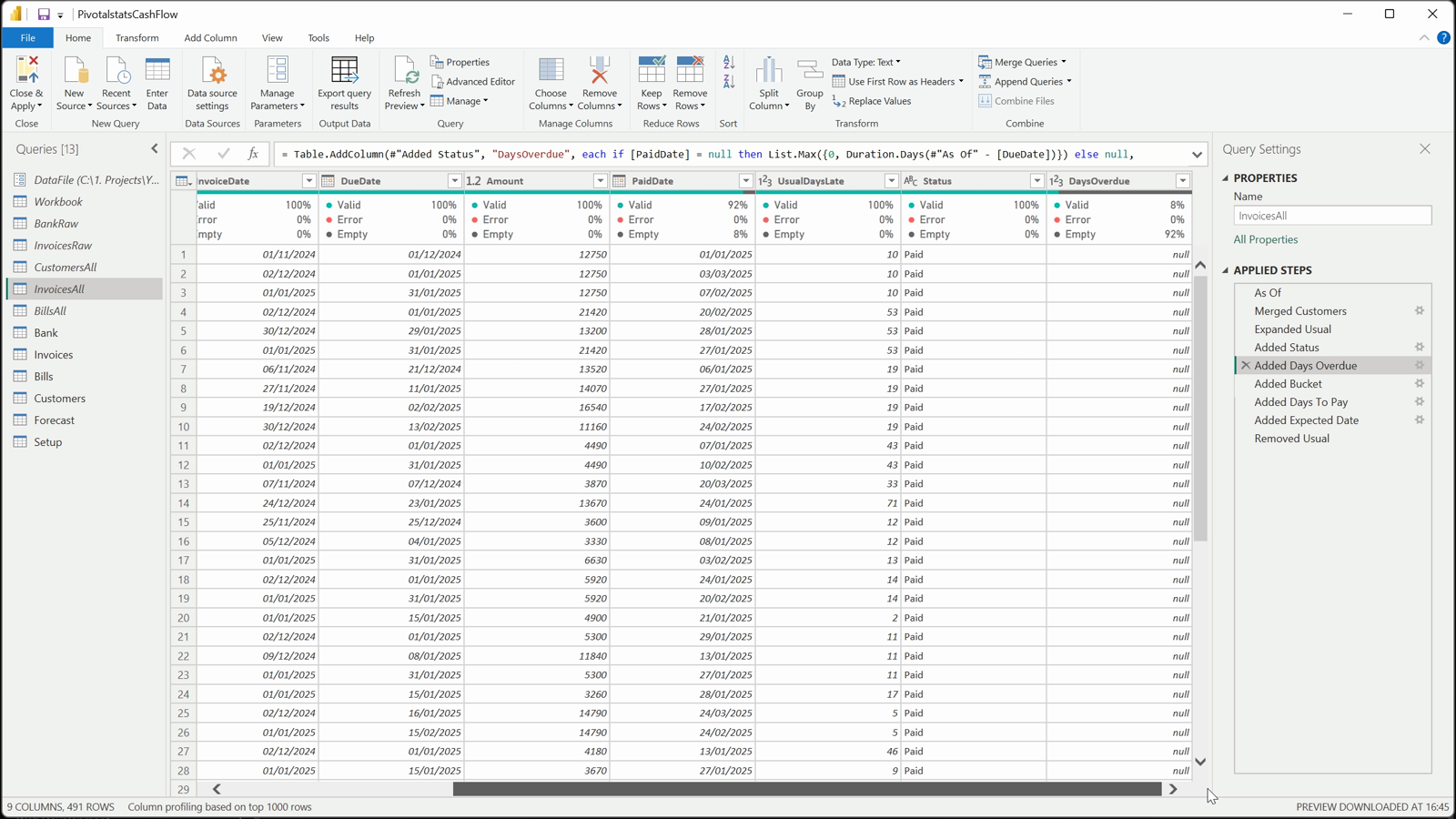Open query Properties in ribbon
This screenshot has height=819, width=1456.
460,62
